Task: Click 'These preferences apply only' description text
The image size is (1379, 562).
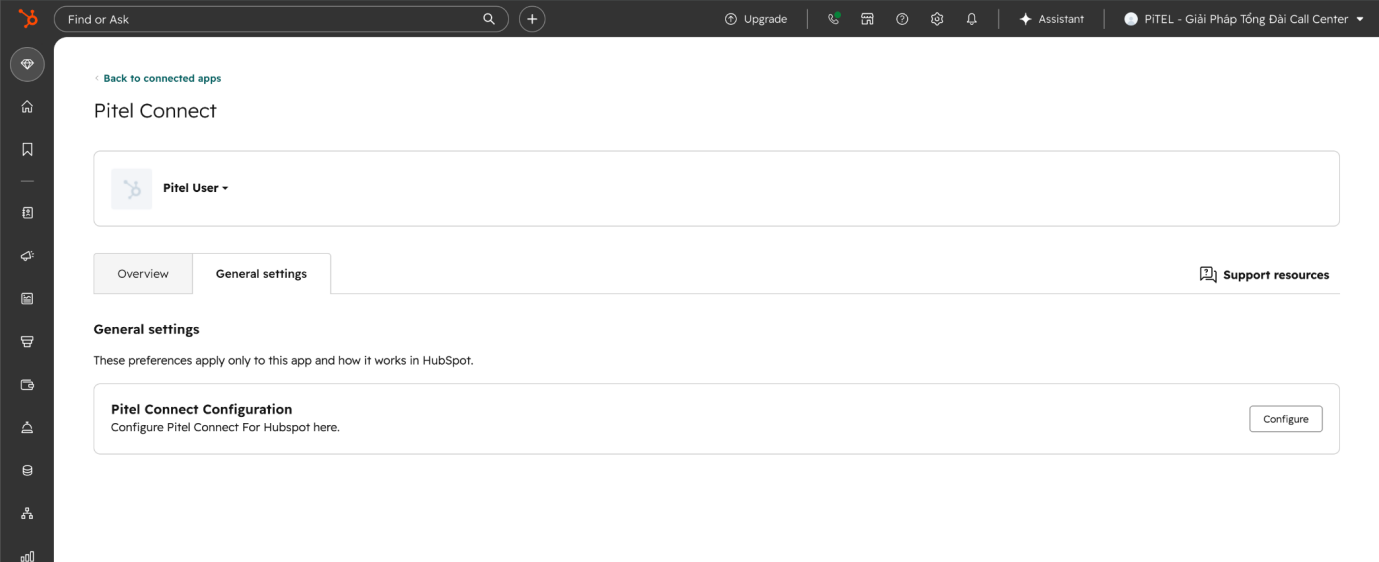Action: 283,360
